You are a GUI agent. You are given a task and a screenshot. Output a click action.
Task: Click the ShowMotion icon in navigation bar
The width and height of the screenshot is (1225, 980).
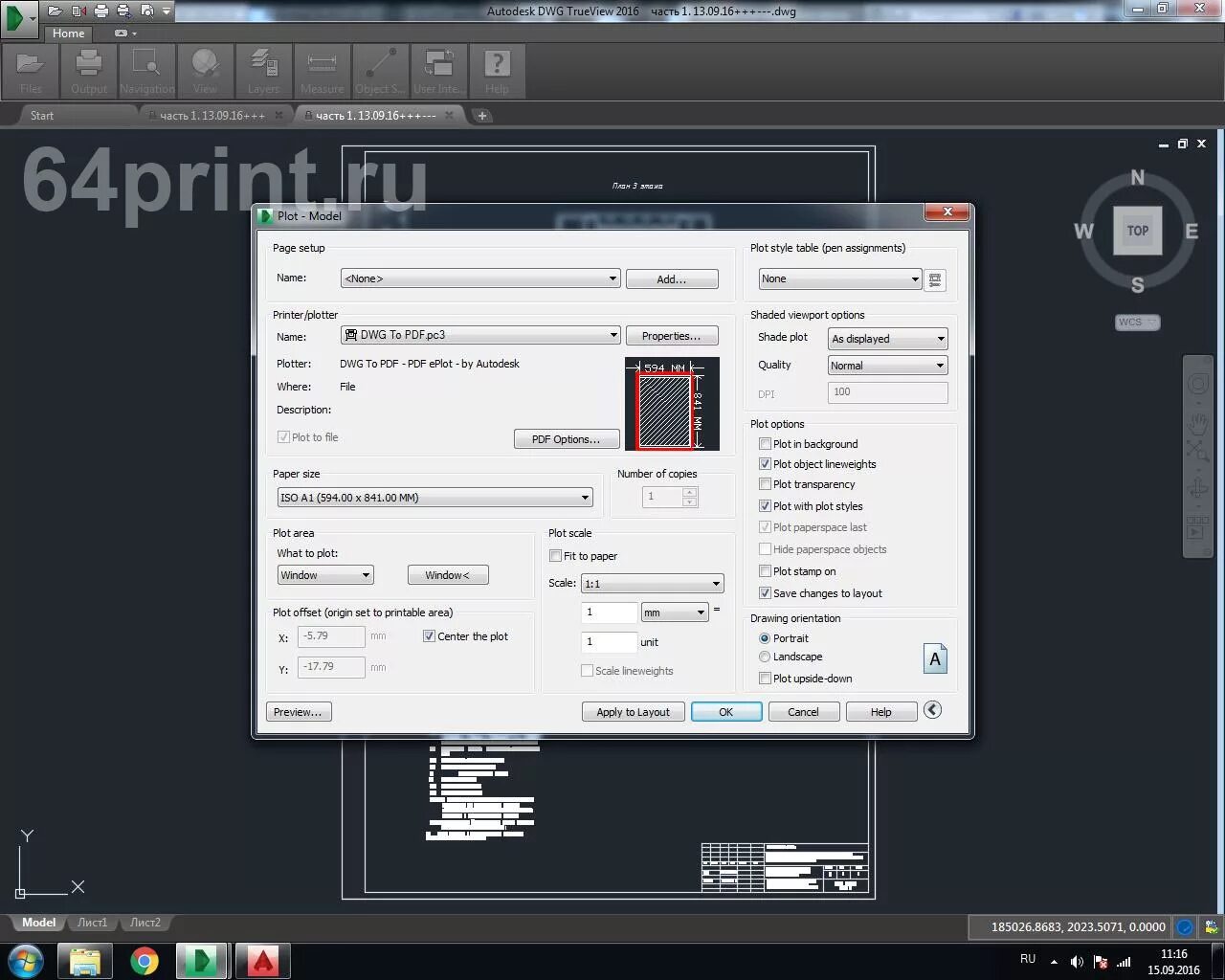click(1197, 528)
